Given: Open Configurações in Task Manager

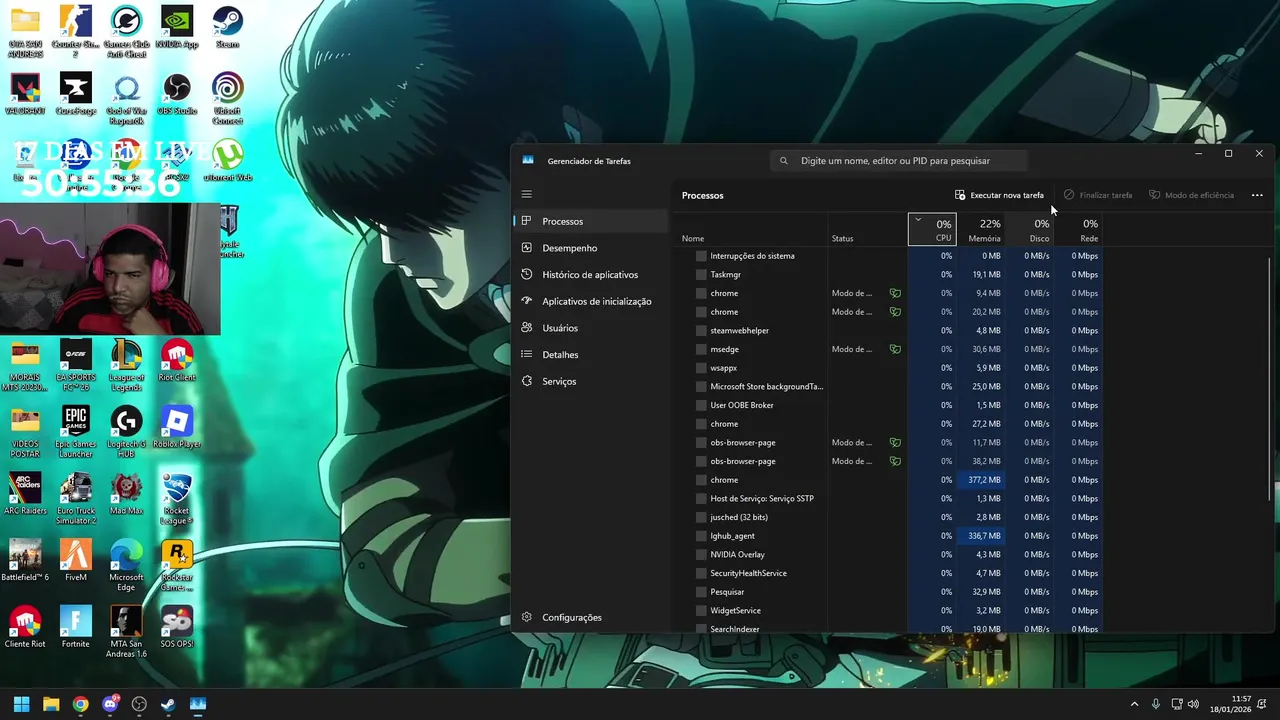Looking at the screenshot, I should tap(590, 617).
